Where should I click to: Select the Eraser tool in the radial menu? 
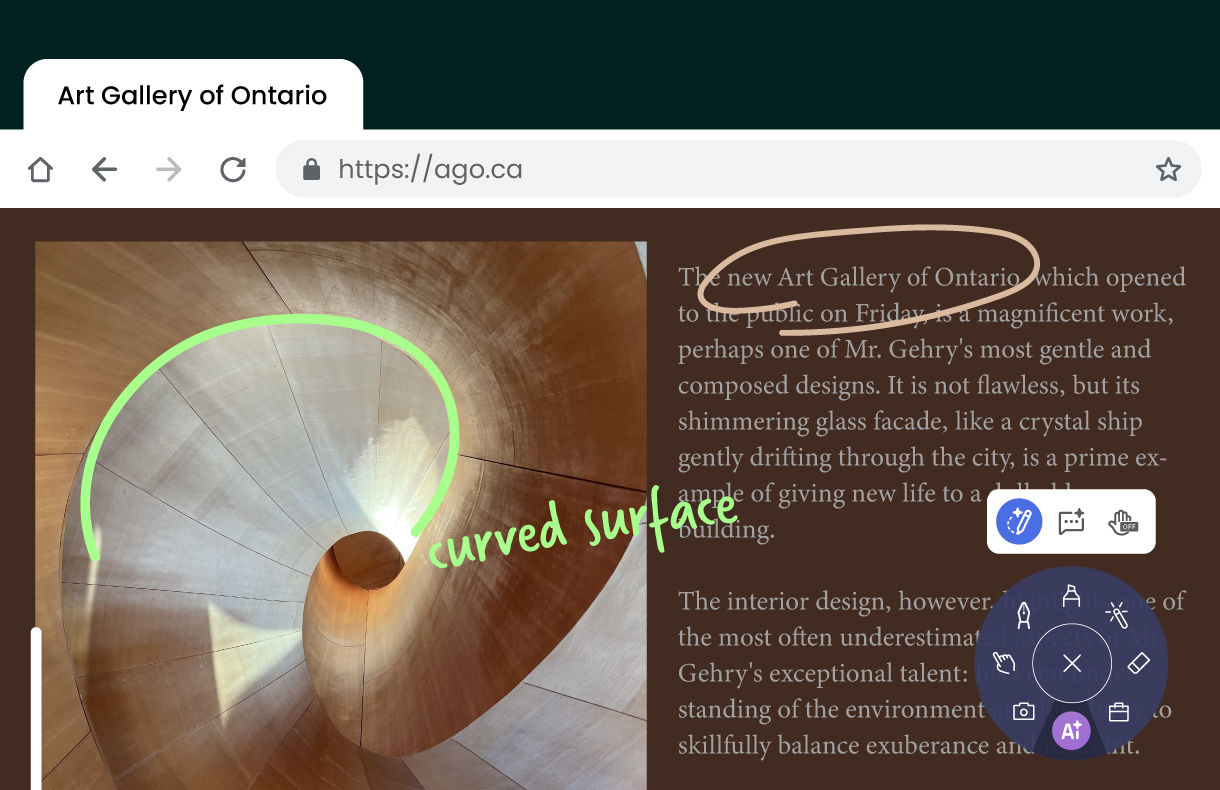pyautogui.click(x=1140, y=663)
